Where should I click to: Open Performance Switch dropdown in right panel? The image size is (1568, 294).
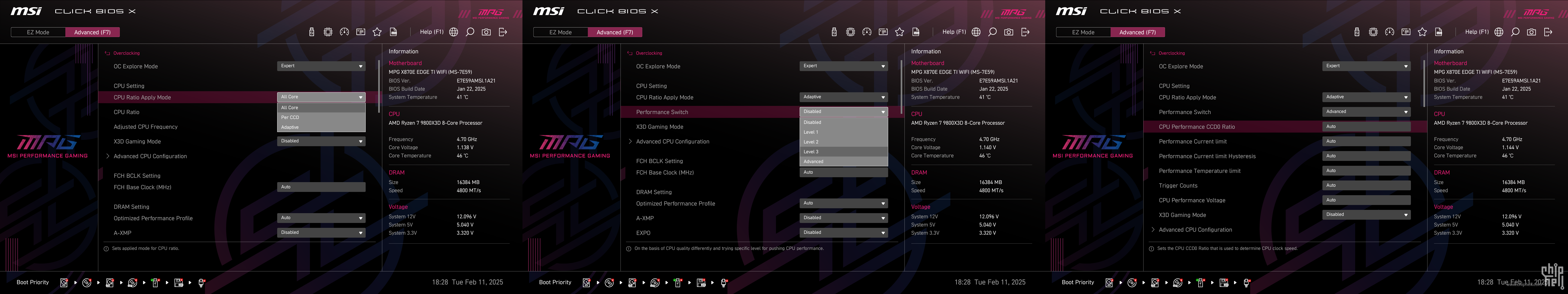1367,112
